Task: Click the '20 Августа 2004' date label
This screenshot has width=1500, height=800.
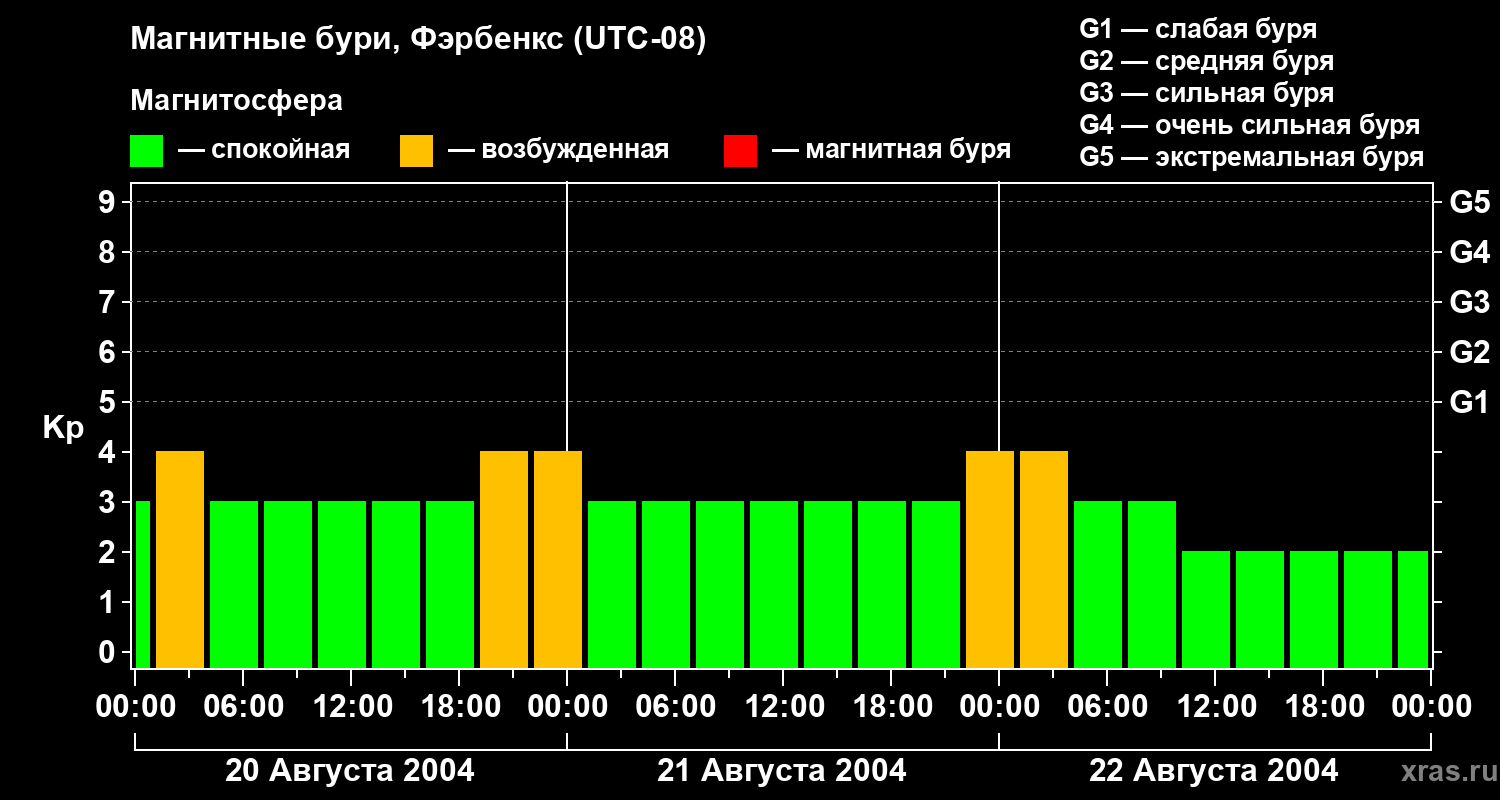Action: point(350,771)
